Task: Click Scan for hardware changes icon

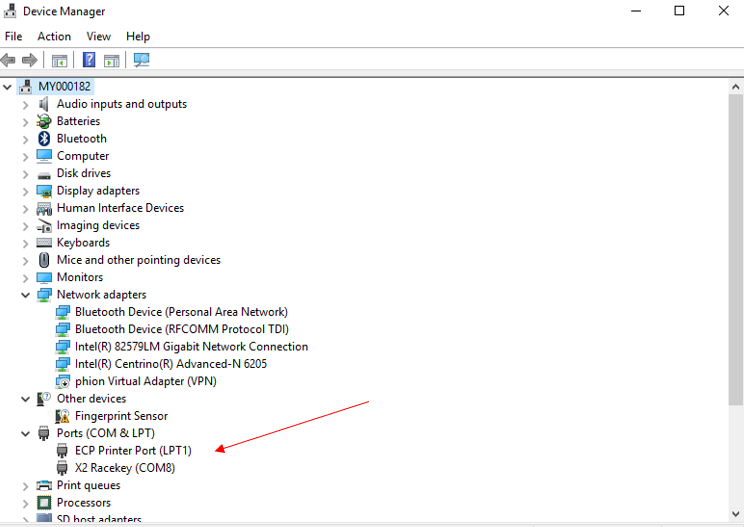Action: 141,61
